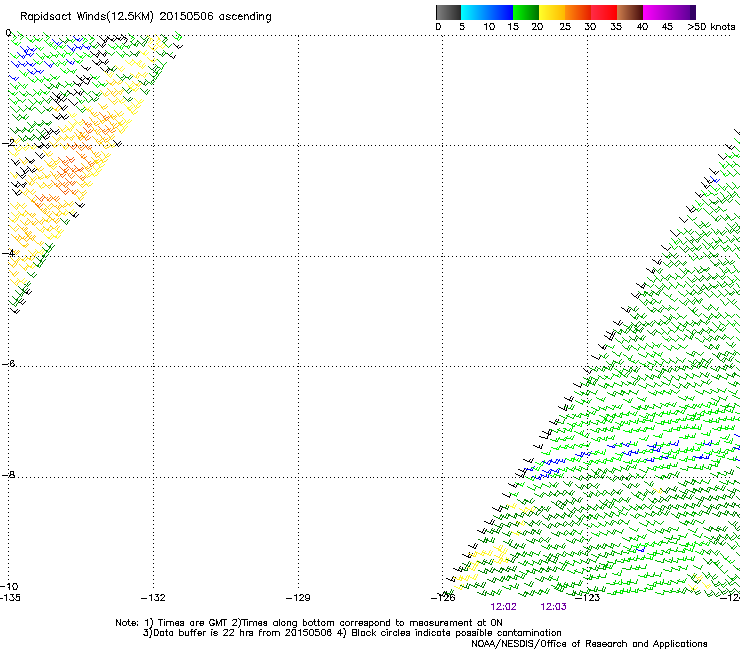Click the 'Note: 1) Times are GMT' line

click(x=309, y=623)
